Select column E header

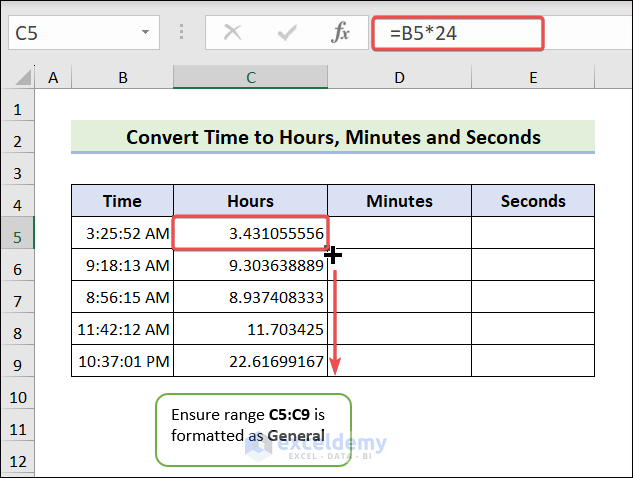point(533,77)
